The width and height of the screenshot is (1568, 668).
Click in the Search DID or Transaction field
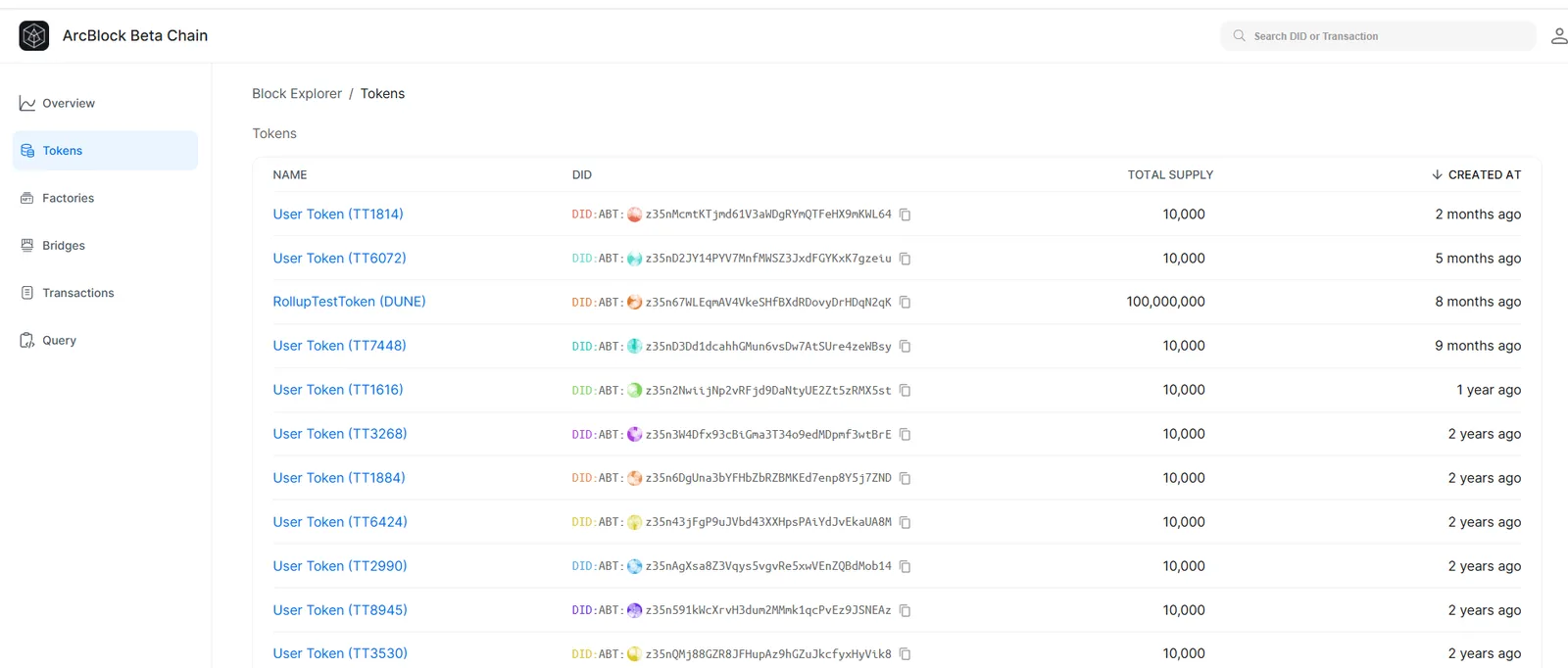click(1378, 36)
